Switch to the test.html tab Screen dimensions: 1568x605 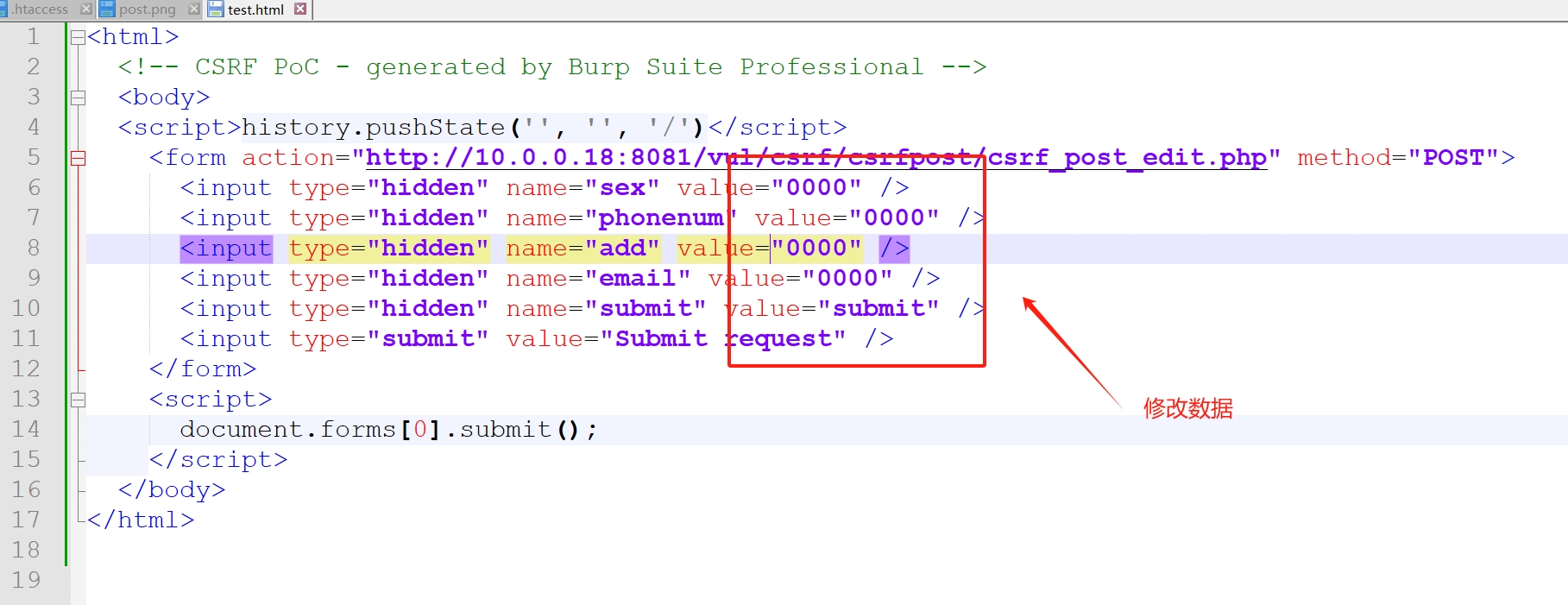click(256, 9)
